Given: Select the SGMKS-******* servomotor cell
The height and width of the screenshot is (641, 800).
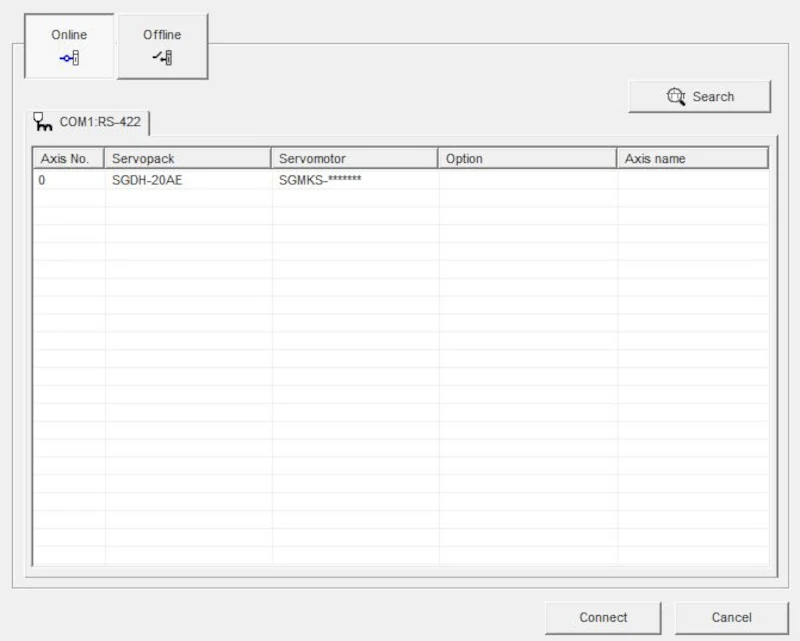Looking at the screenshot, I should pos(320,180).
